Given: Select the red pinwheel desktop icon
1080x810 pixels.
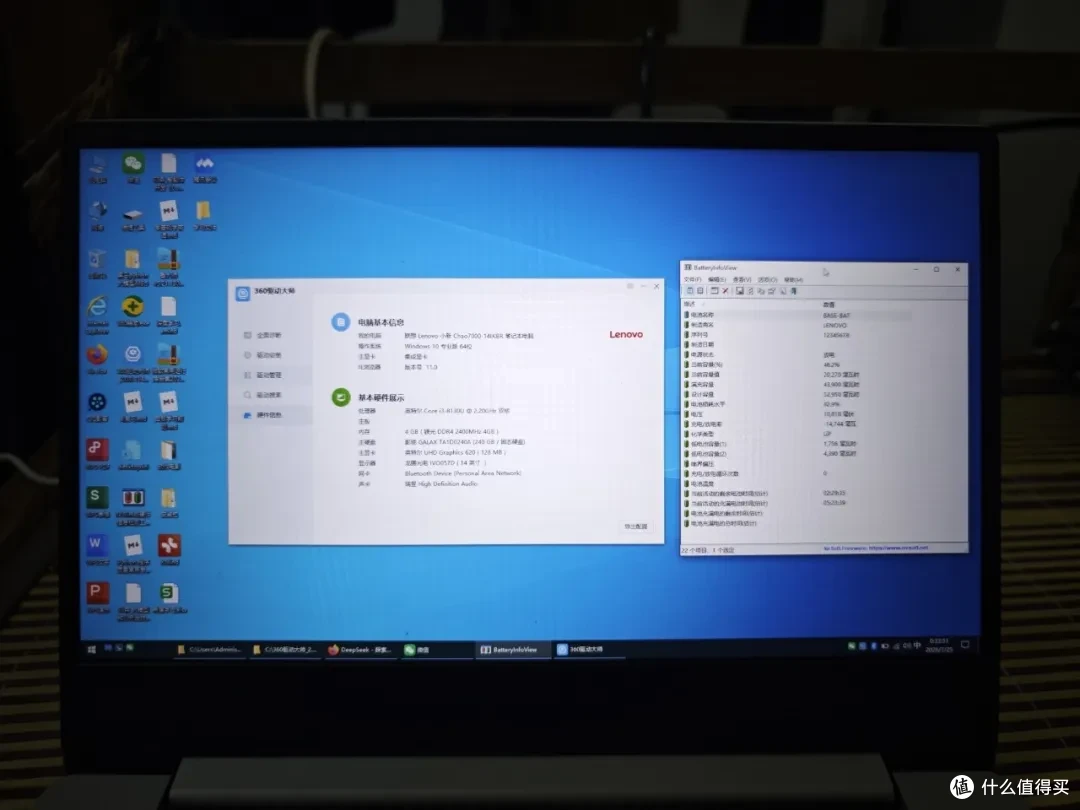Looking at the screenshot, I should (x=169, y=550).
